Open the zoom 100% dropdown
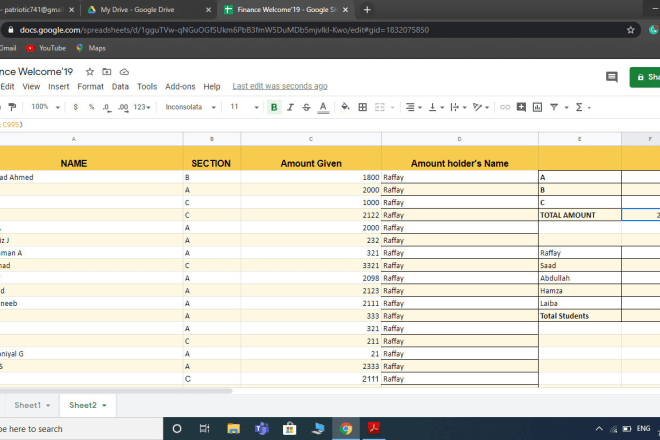The height and width of the screenshot is (440, 660). pos(45,106)
